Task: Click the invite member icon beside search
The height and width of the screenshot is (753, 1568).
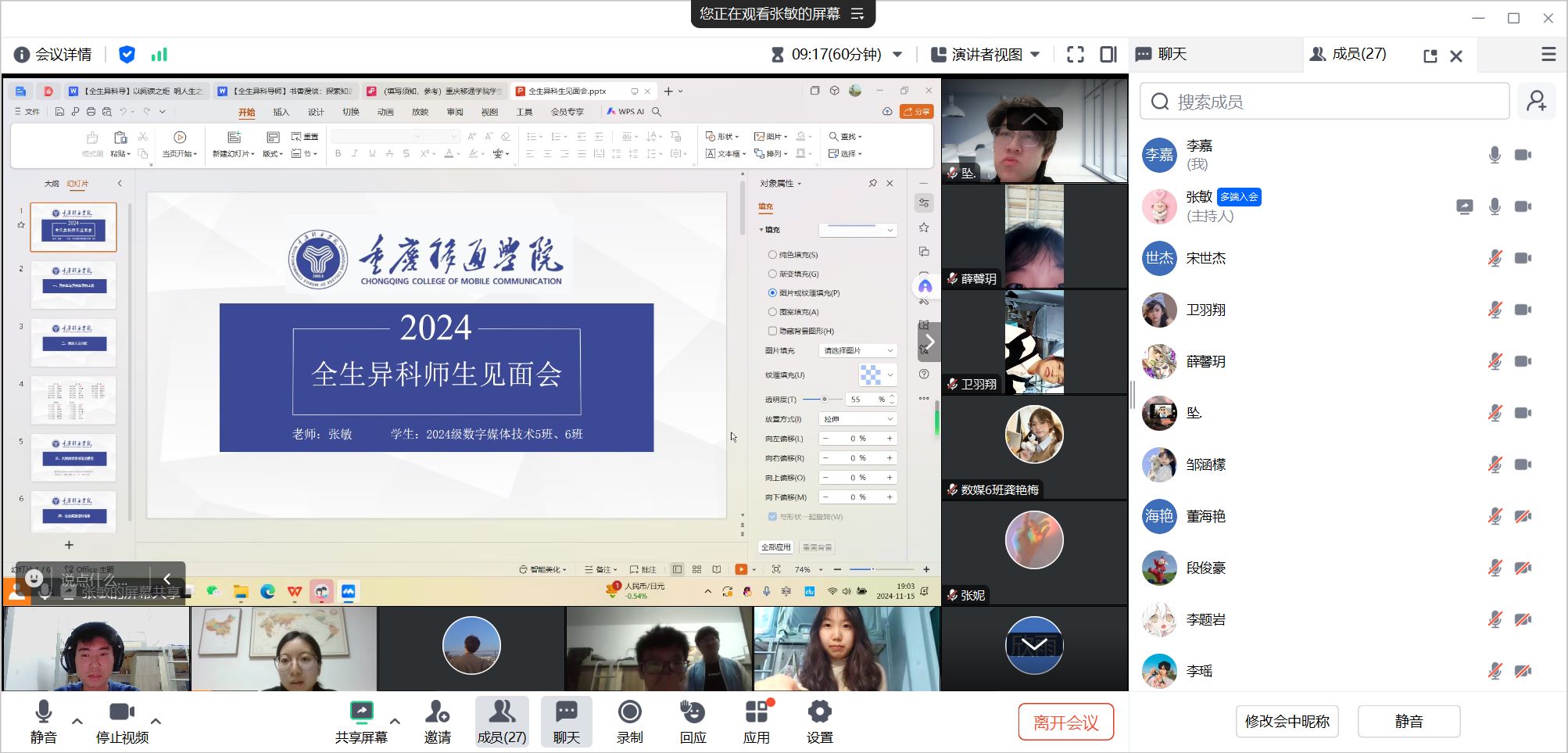Action: click(1536, 102)
